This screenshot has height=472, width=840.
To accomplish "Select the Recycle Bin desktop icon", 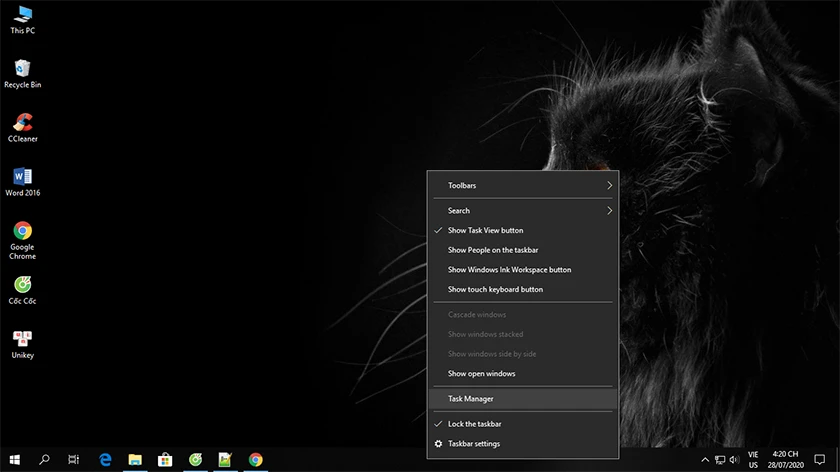I will pos(22,74).
